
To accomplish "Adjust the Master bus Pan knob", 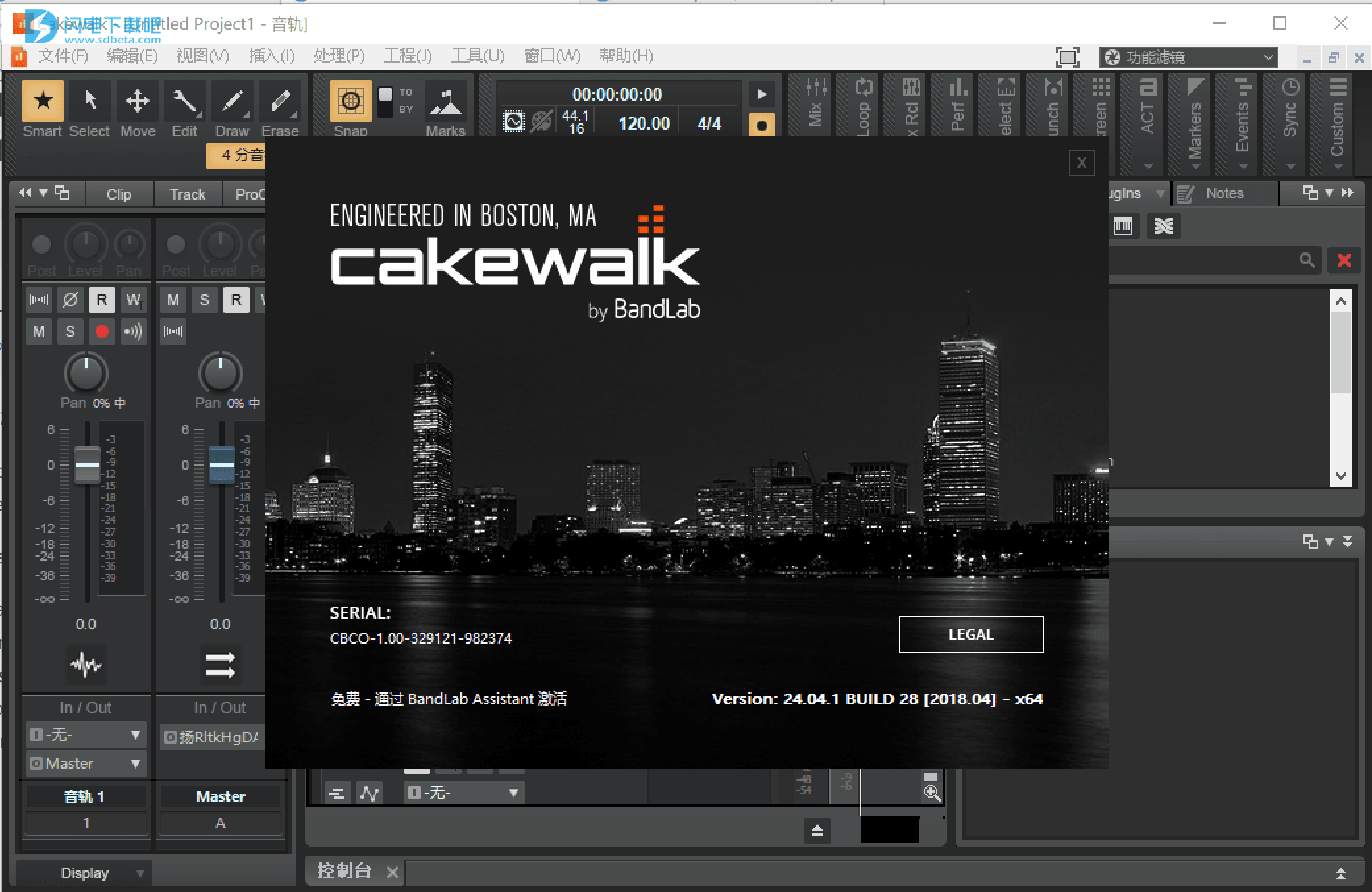I will pyautogui.click(x=221, y=374).
